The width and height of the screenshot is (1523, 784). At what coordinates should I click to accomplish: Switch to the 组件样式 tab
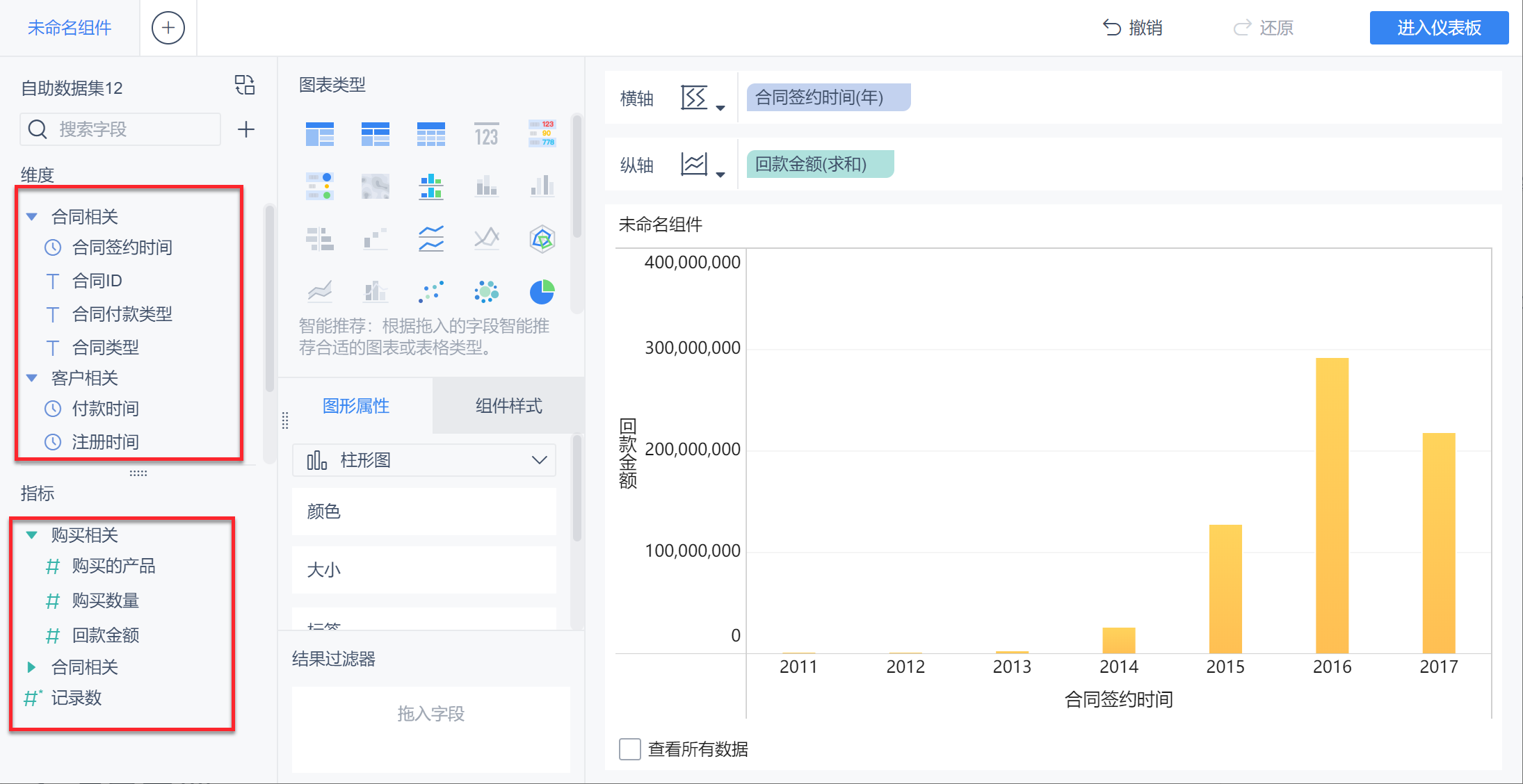coord(508,406)
